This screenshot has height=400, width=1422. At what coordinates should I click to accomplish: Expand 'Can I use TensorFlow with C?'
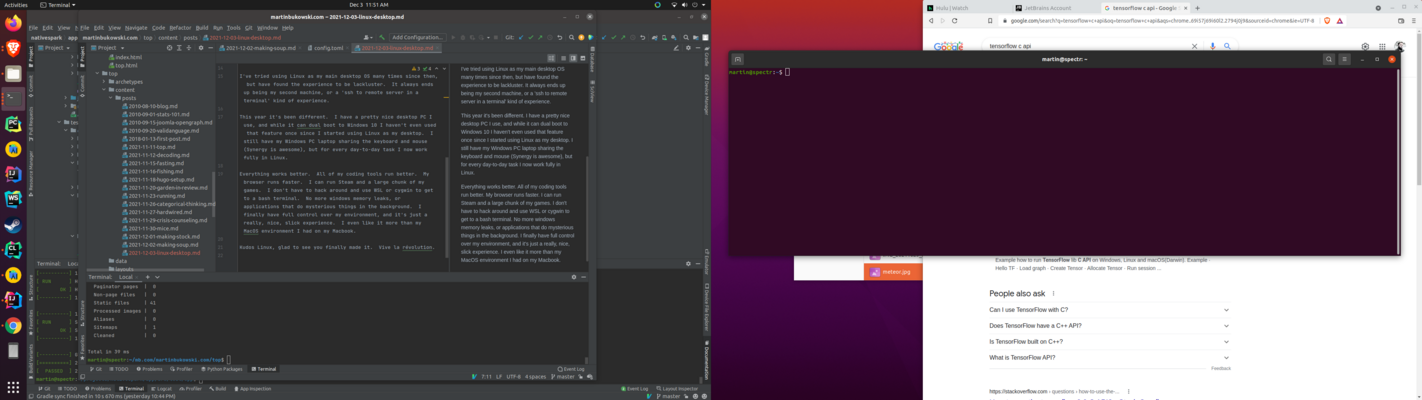[1226, 310]
